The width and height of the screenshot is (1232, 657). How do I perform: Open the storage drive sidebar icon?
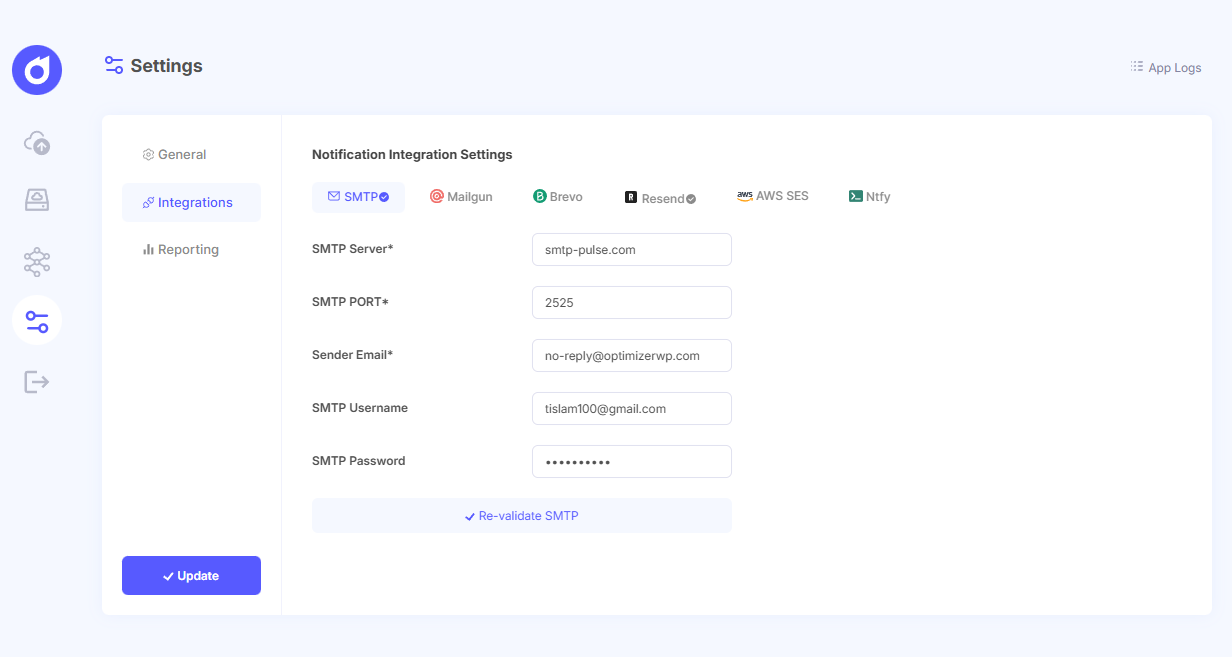[x=36, y=199]
